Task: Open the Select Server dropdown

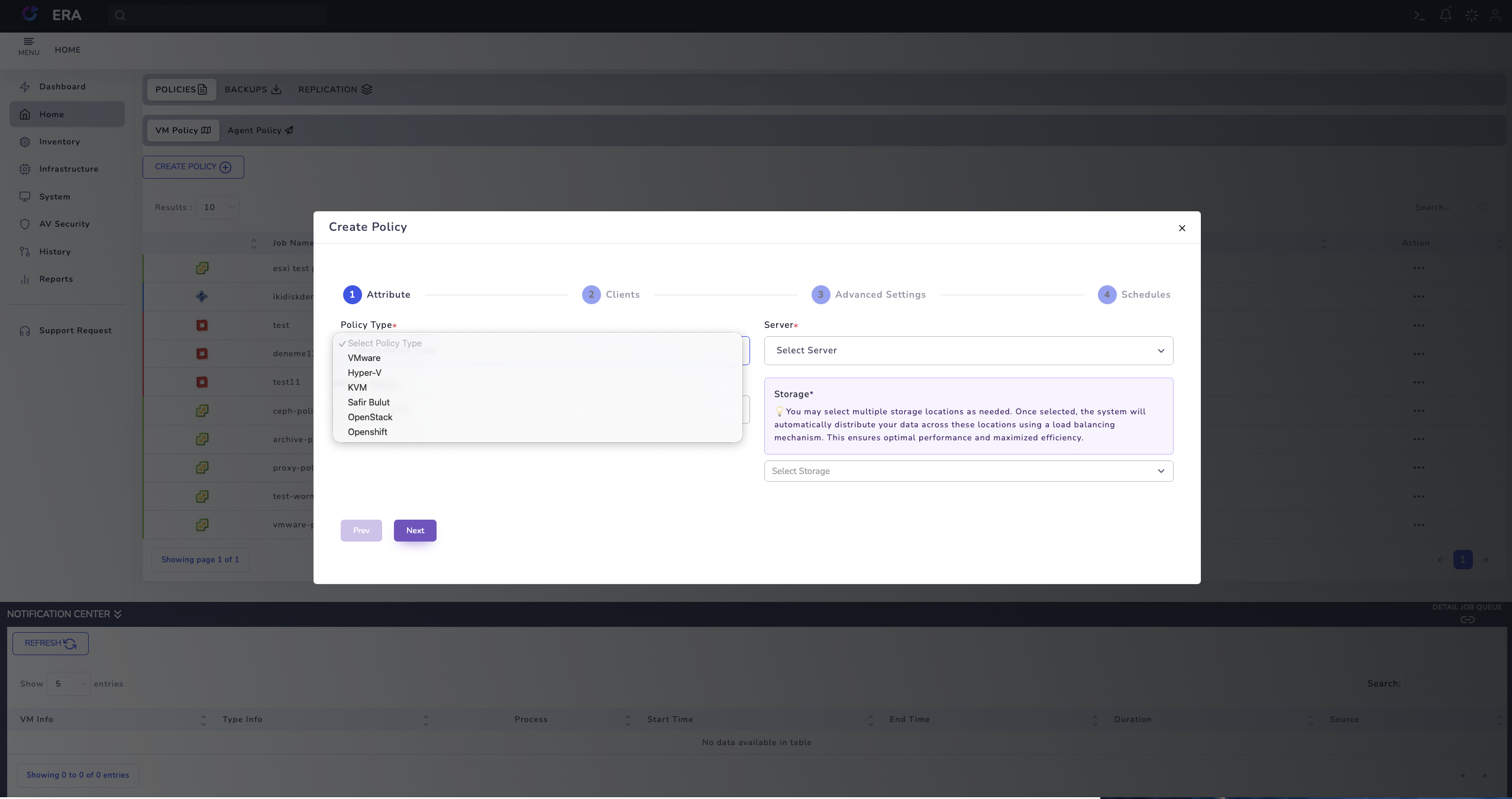Action: pos(968,350)
